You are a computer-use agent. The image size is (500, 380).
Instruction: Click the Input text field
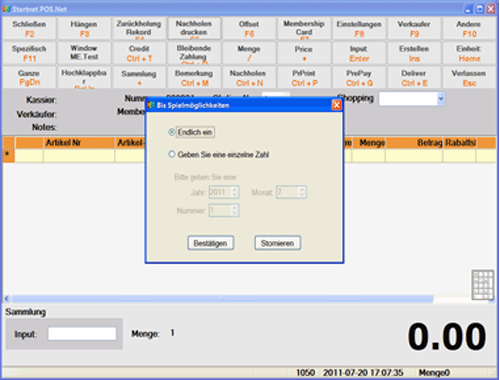(x=82, y=334)
